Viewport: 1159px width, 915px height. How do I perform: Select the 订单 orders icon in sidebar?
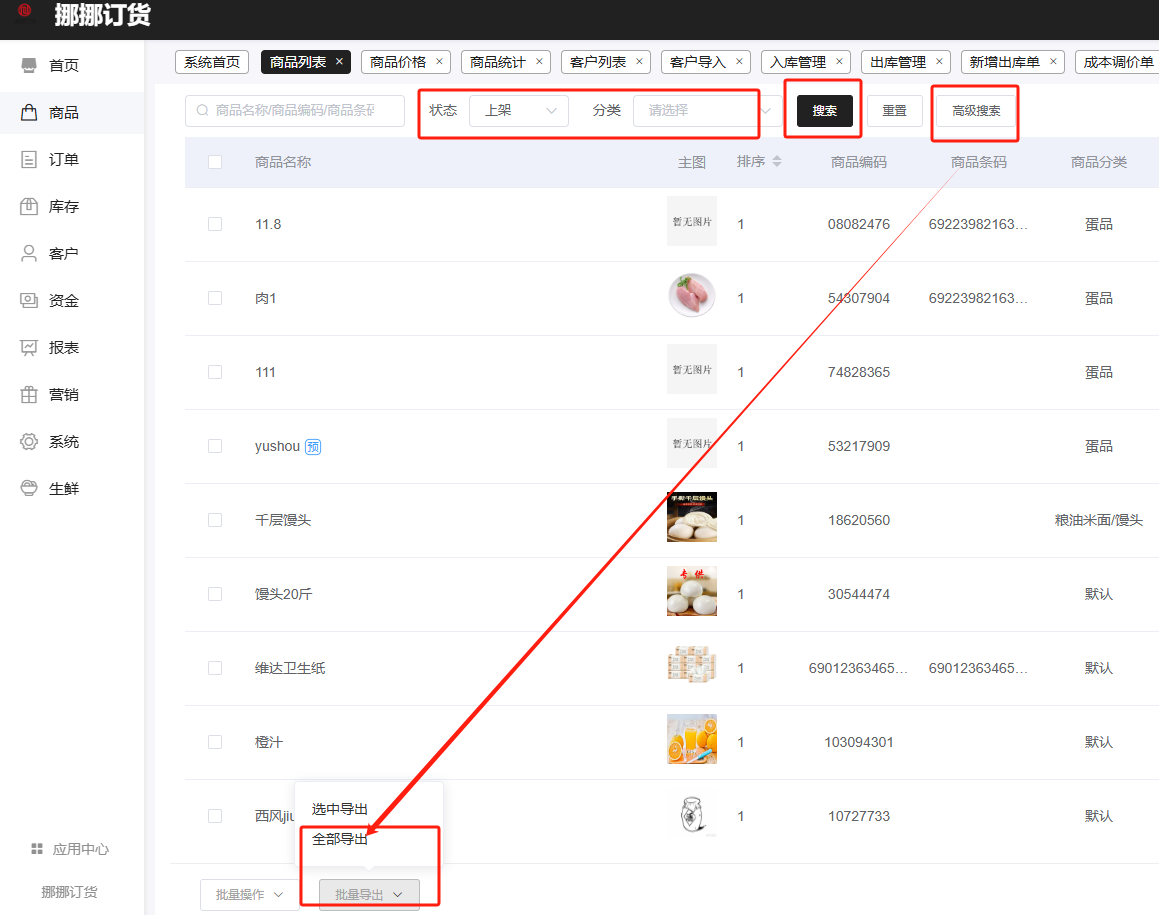pos(30,160)
